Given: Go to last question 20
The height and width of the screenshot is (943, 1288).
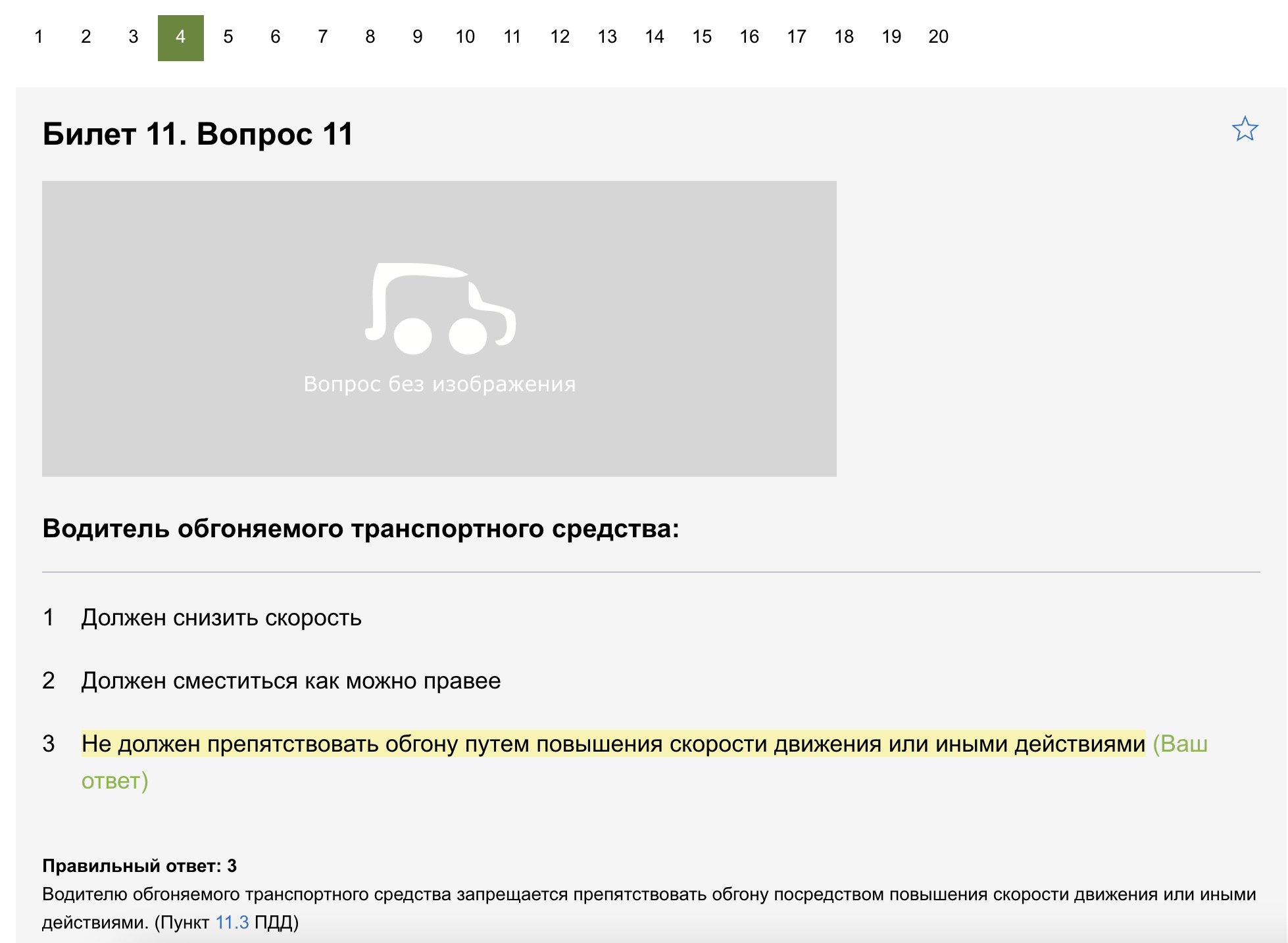Looking at the screenshot, I should point(939,37).
